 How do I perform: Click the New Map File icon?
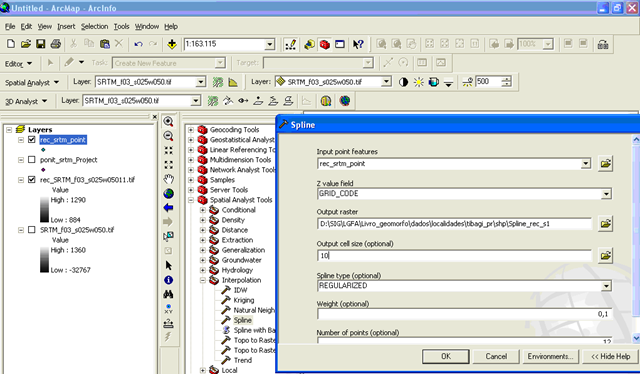pyautogui.click(x=11, y=44)
